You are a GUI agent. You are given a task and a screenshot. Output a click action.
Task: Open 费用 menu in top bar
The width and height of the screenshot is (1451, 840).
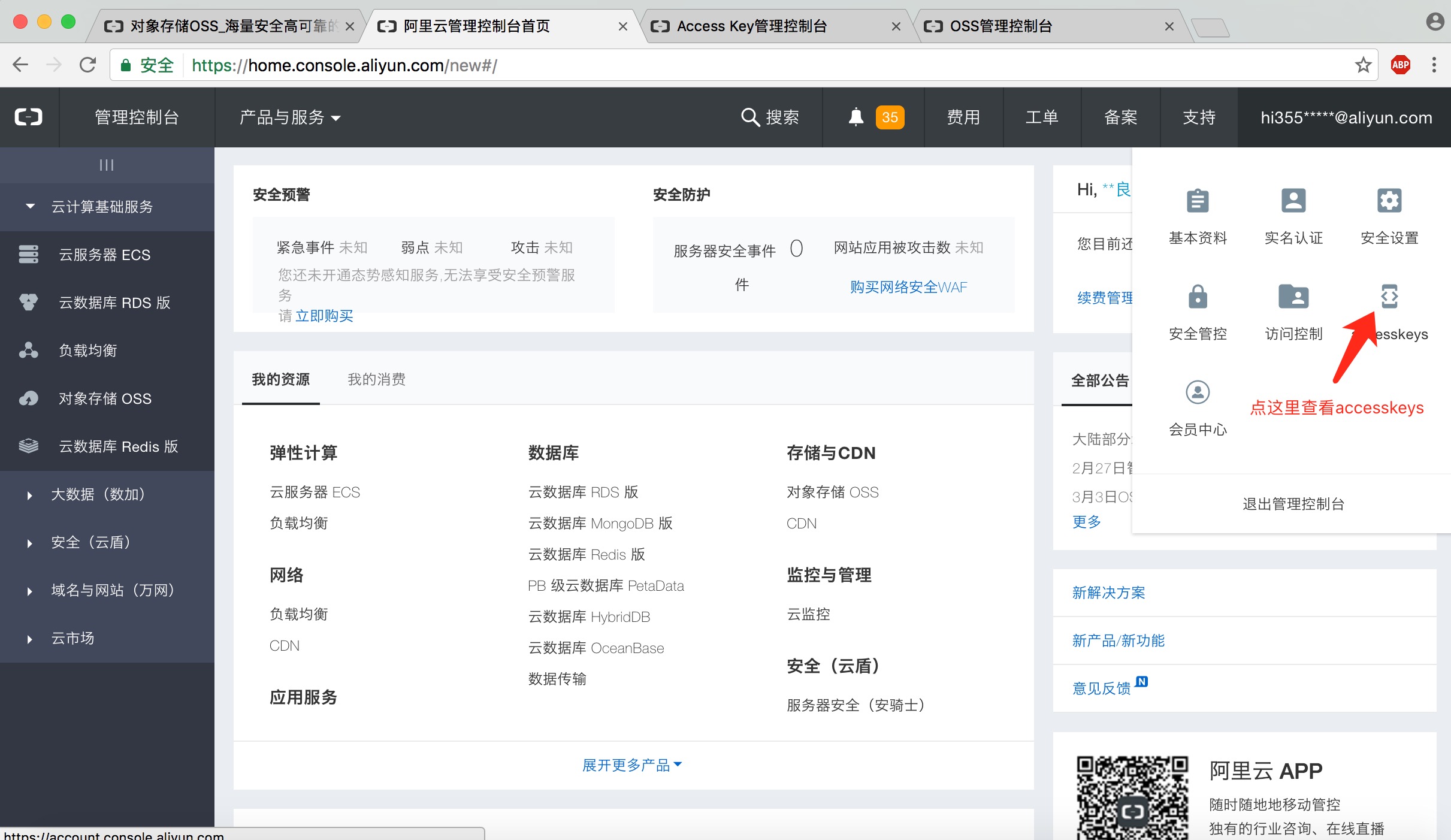(x=963, y=117)
